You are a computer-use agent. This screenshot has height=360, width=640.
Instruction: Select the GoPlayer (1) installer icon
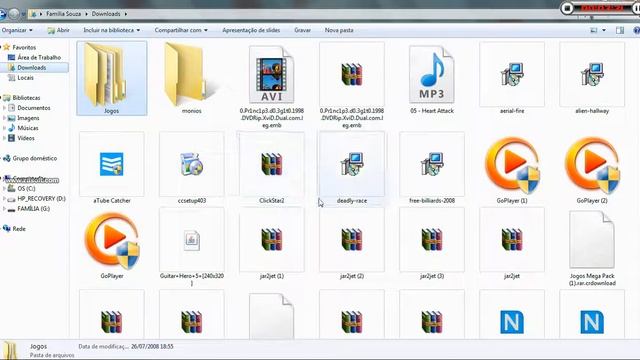(x=512, y=165)
